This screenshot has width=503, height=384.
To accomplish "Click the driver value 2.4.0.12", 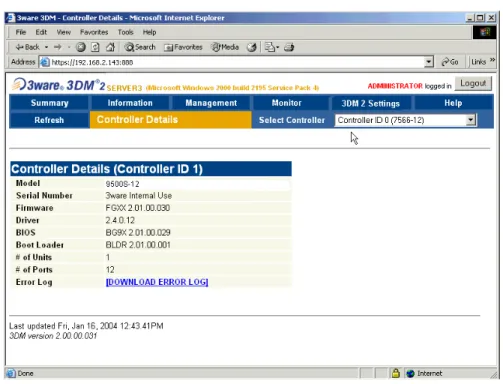I will coord(120,220).
